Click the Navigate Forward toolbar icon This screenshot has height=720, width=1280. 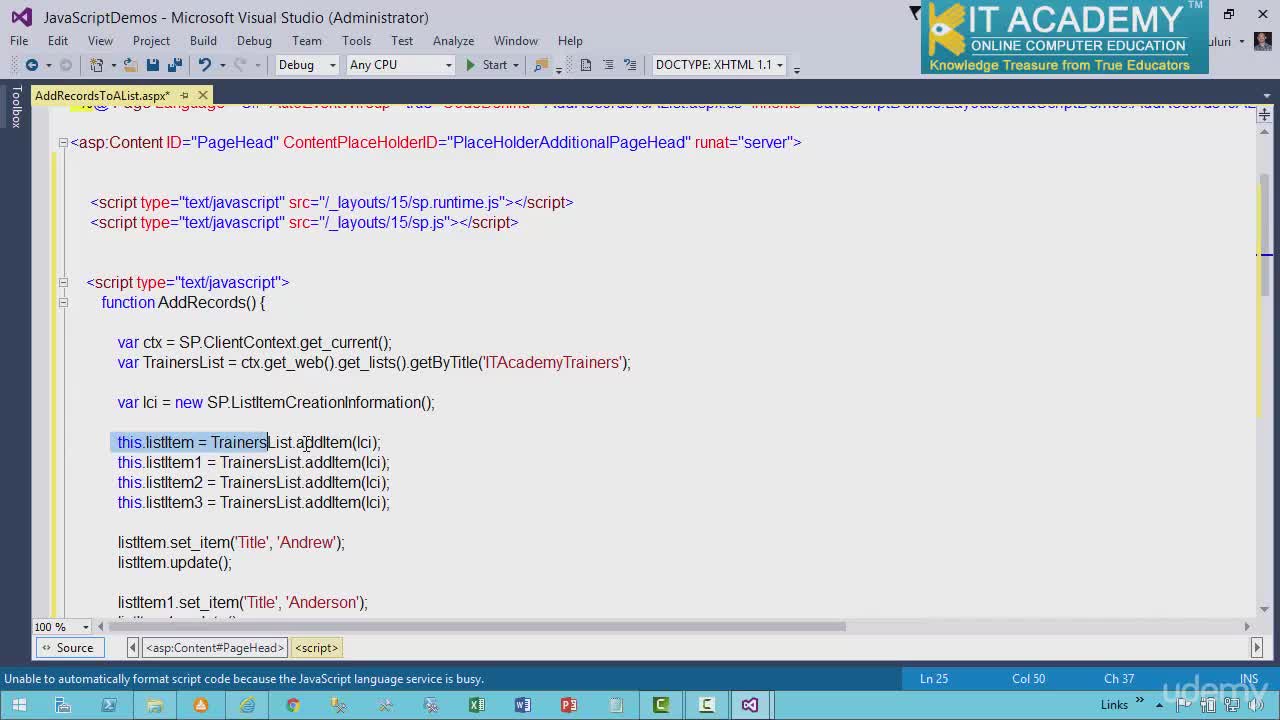66,65
